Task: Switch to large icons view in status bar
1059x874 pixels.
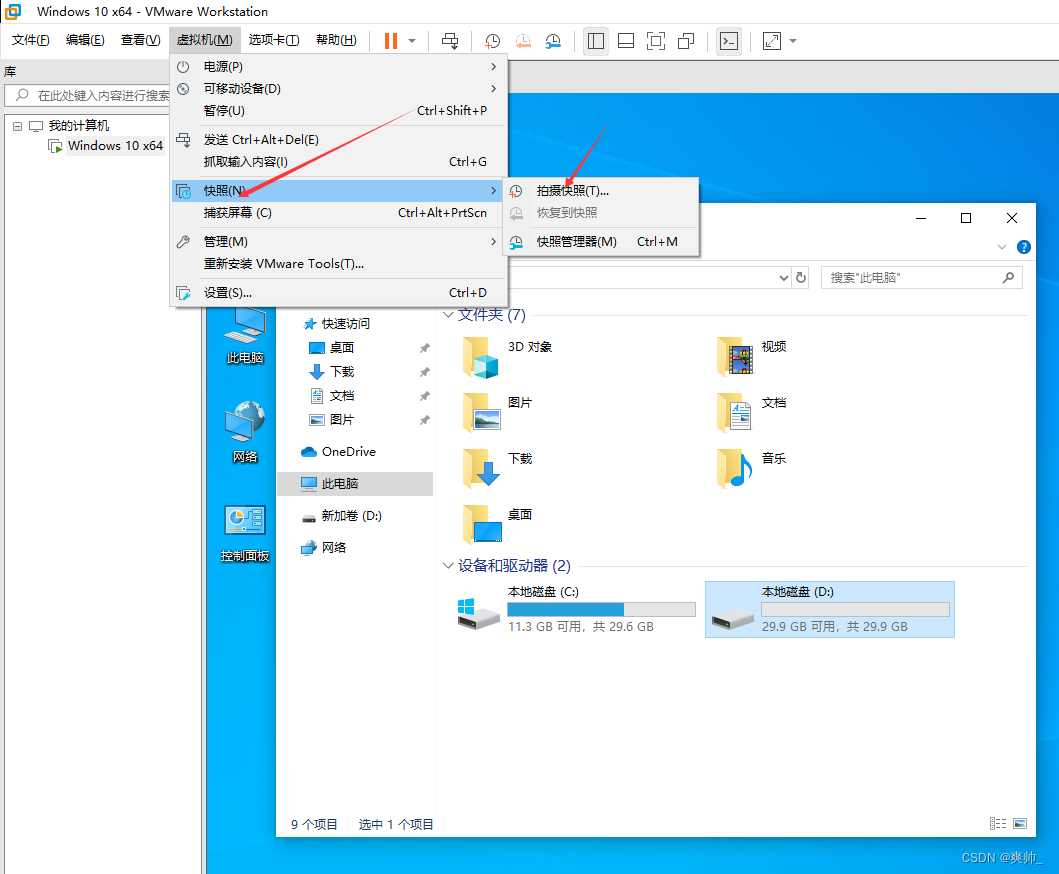Action: (1020, 823)
